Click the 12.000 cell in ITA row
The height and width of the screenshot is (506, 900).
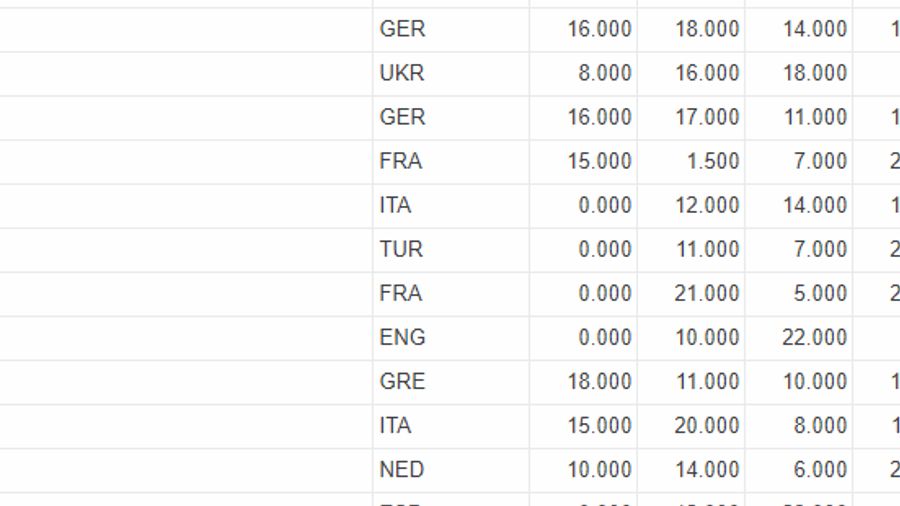691,206
